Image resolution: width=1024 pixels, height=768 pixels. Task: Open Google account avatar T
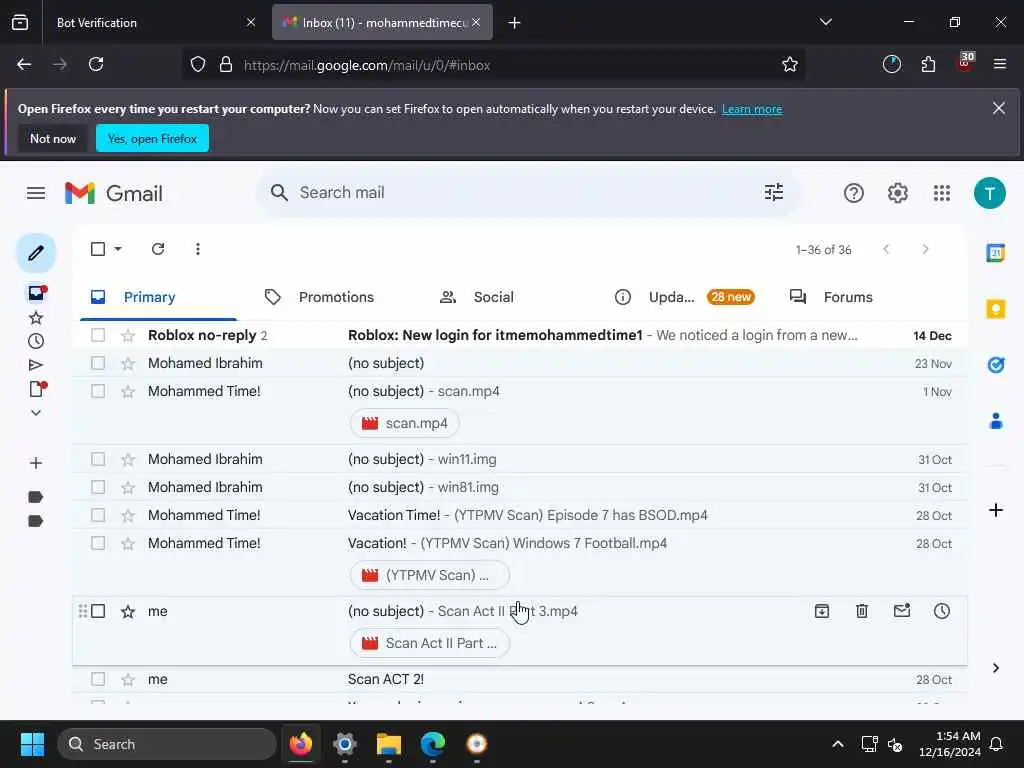click(x=990, y=193)
